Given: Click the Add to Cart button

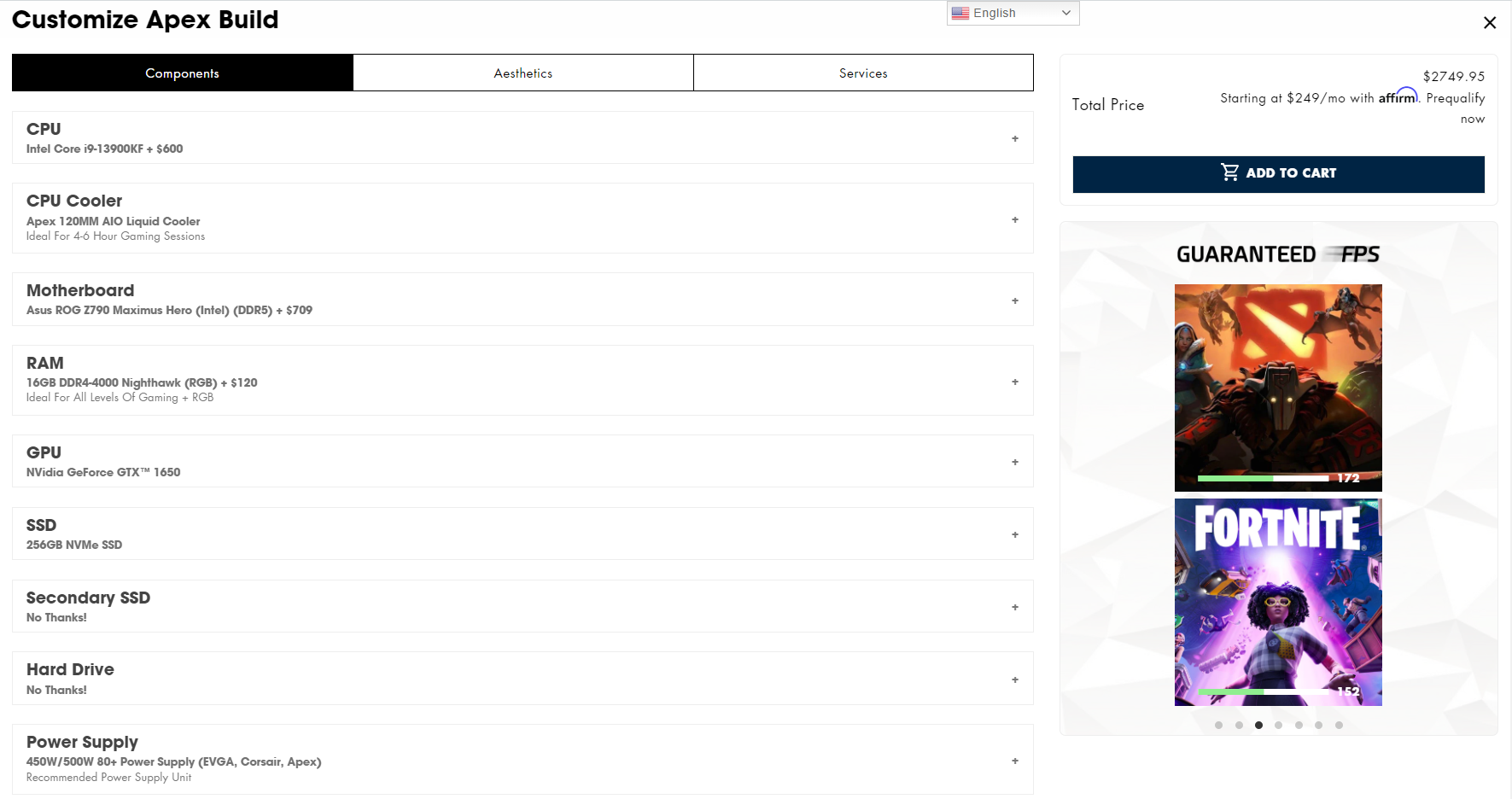Looking at the screenshot, I should coord(1278,173).
